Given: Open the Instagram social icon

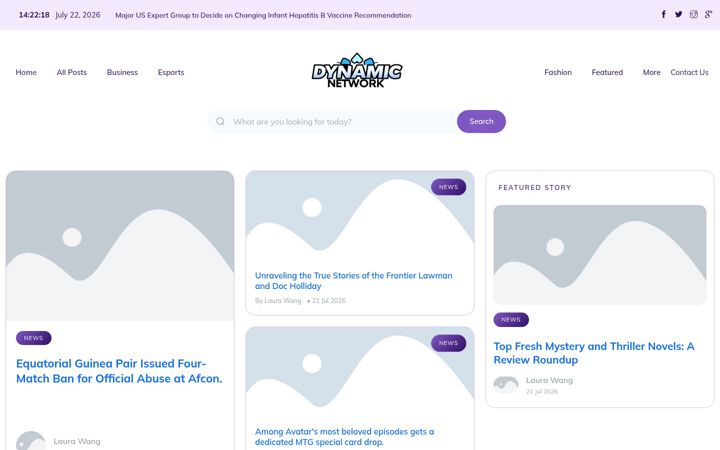Looking at the screenshot, I should coord(693,14).
